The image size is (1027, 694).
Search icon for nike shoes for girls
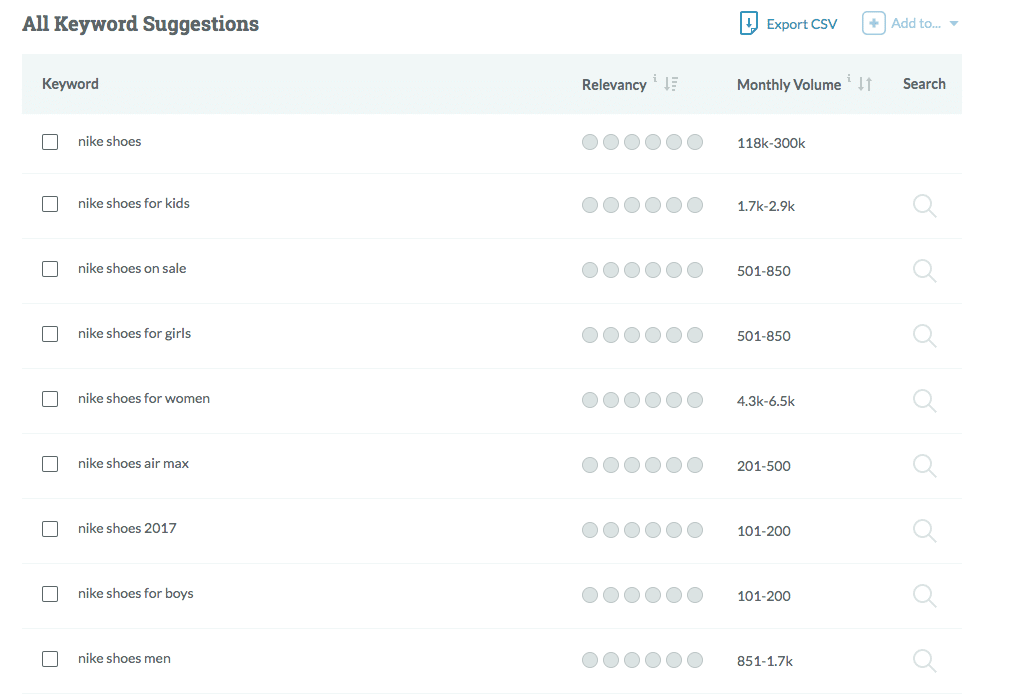coord(924,335)
